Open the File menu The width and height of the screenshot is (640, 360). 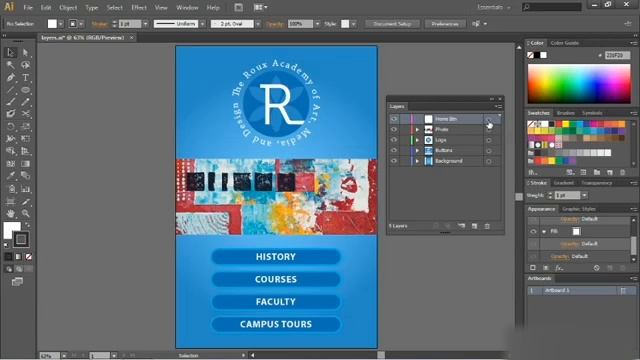pyautogui.click(x=28, y=7)
